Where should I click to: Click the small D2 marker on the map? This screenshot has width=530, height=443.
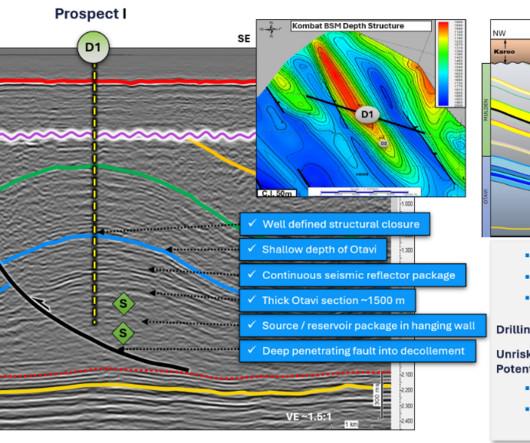click(x=383, y=143)
